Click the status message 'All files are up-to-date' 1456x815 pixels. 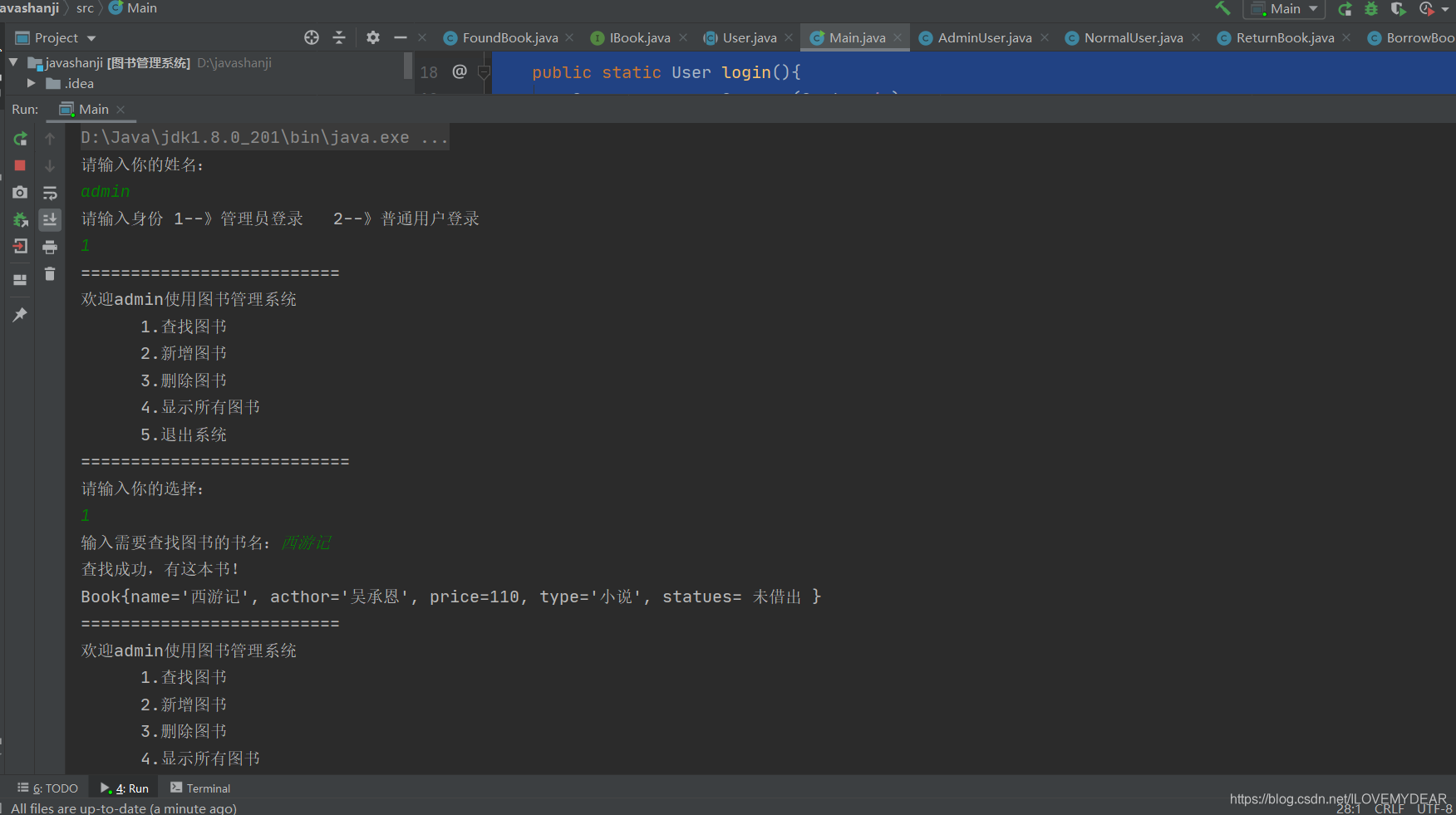click(124, 808)
